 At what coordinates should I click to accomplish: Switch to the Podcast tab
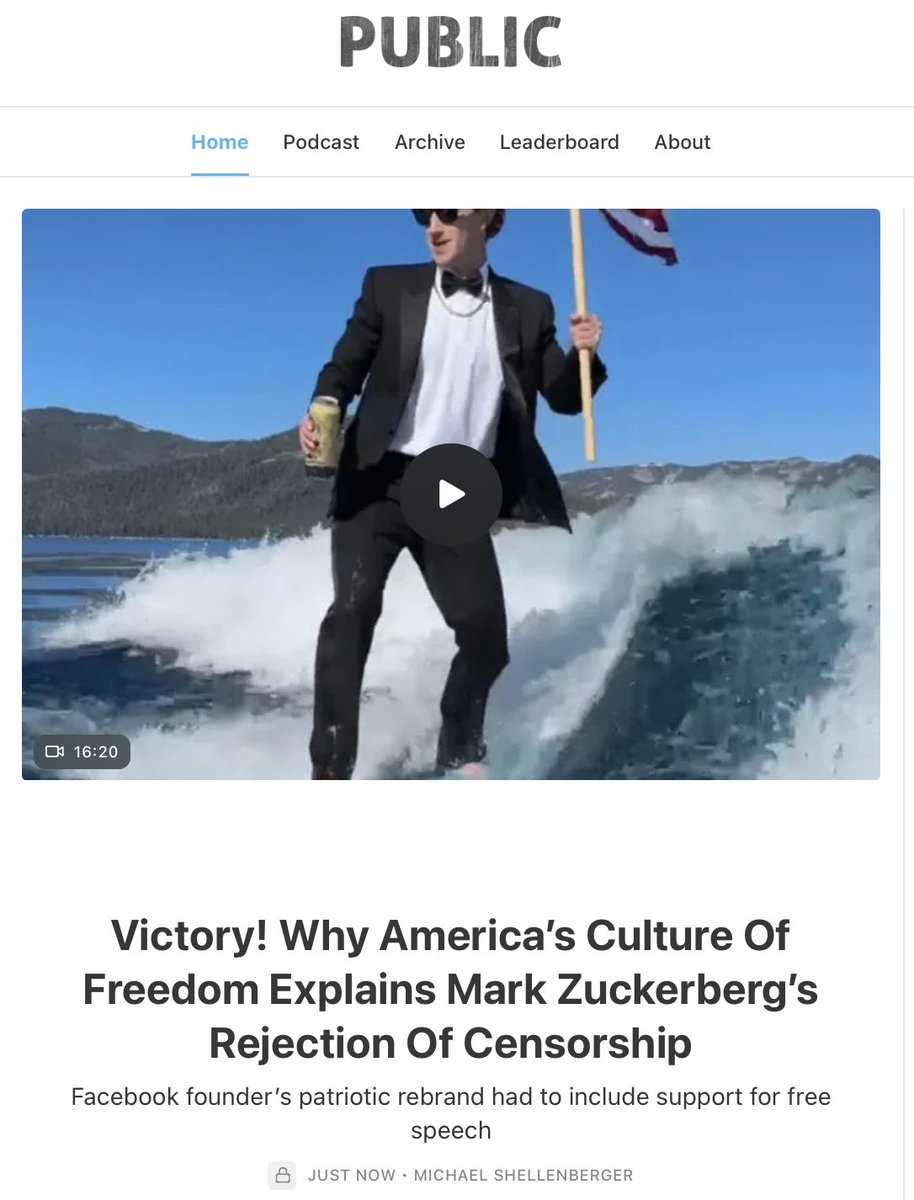pyautogui.click(x=321, y=142)
